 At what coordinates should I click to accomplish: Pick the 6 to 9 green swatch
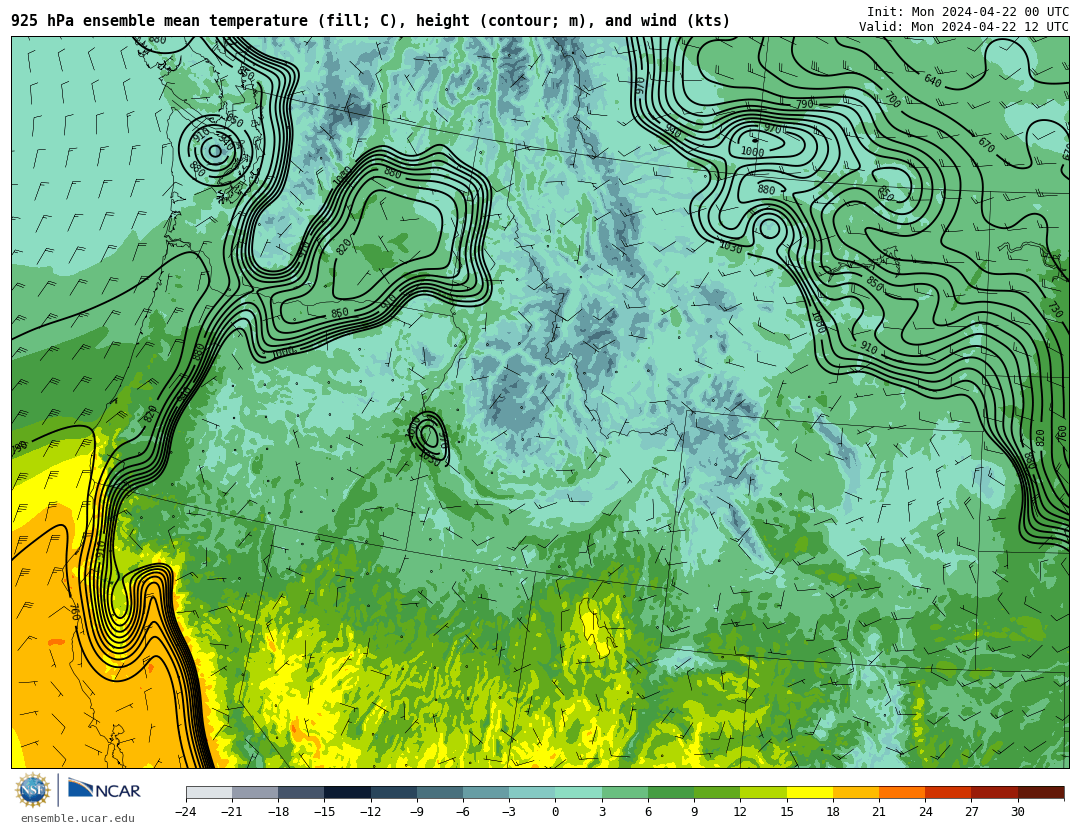[671, 792]
